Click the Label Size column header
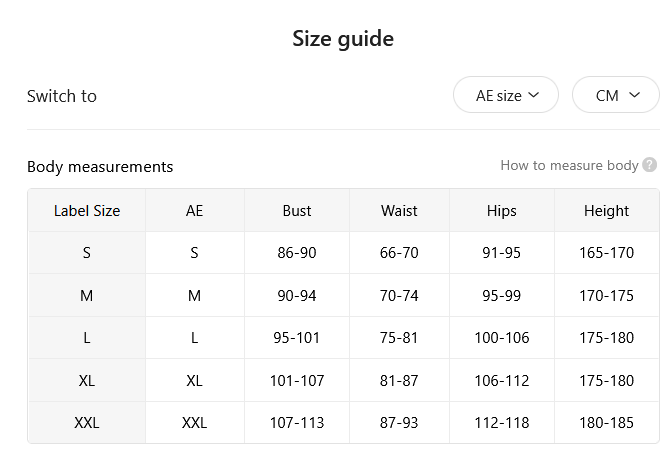 [x=87, y=211]
